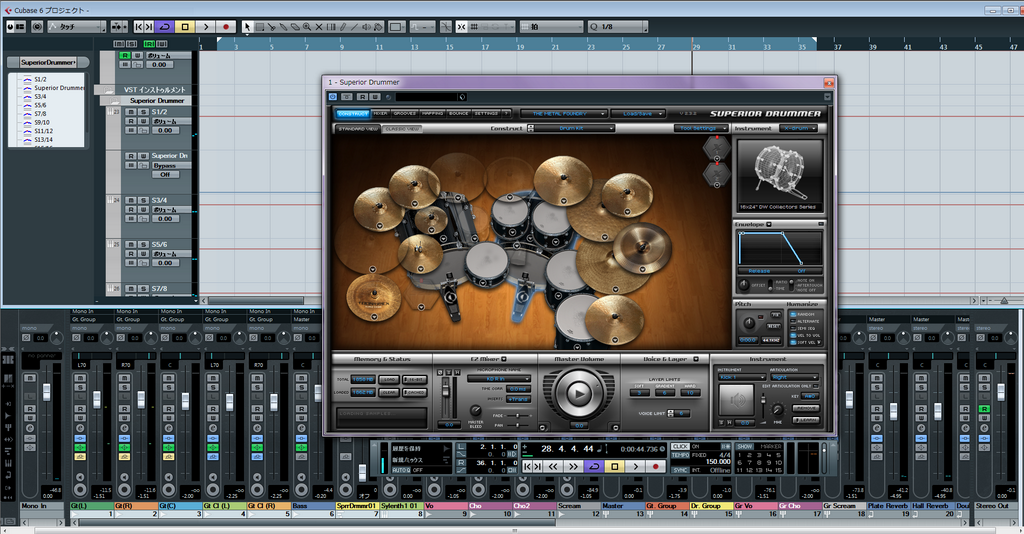Go to previous marker in transport panel

click(x=528, y=466)
